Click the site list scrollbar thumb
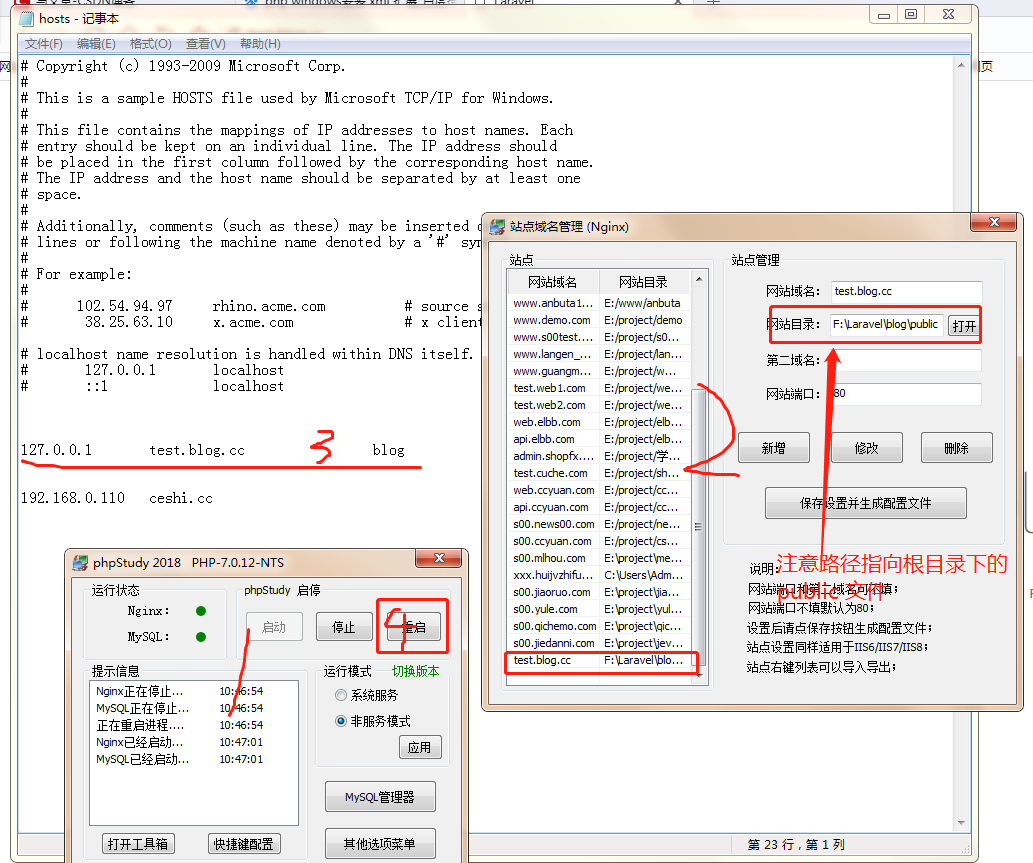The width and height of the screenshot is (1033, 863). pyautogui.click(x=699, y=526)
